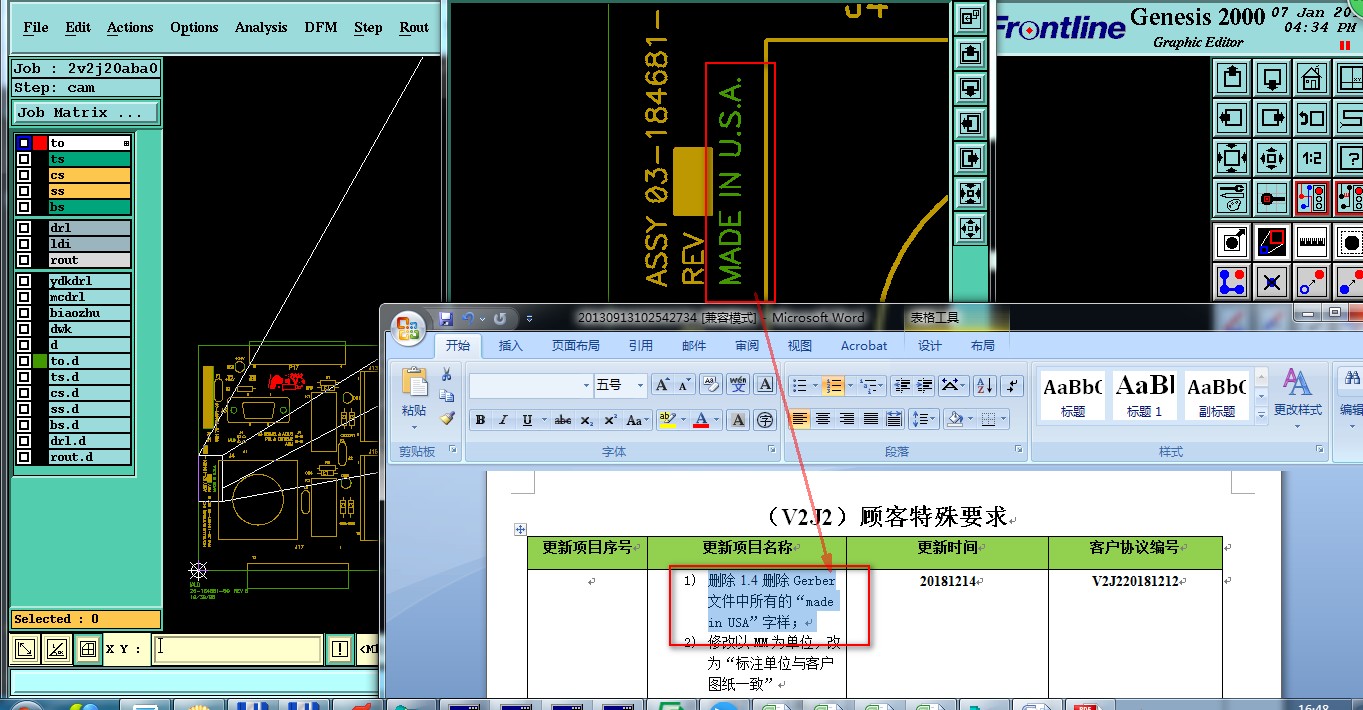Open the Actions menu in Genesis
Viewport: 1363px width, 710px height.
pos(130,28)
